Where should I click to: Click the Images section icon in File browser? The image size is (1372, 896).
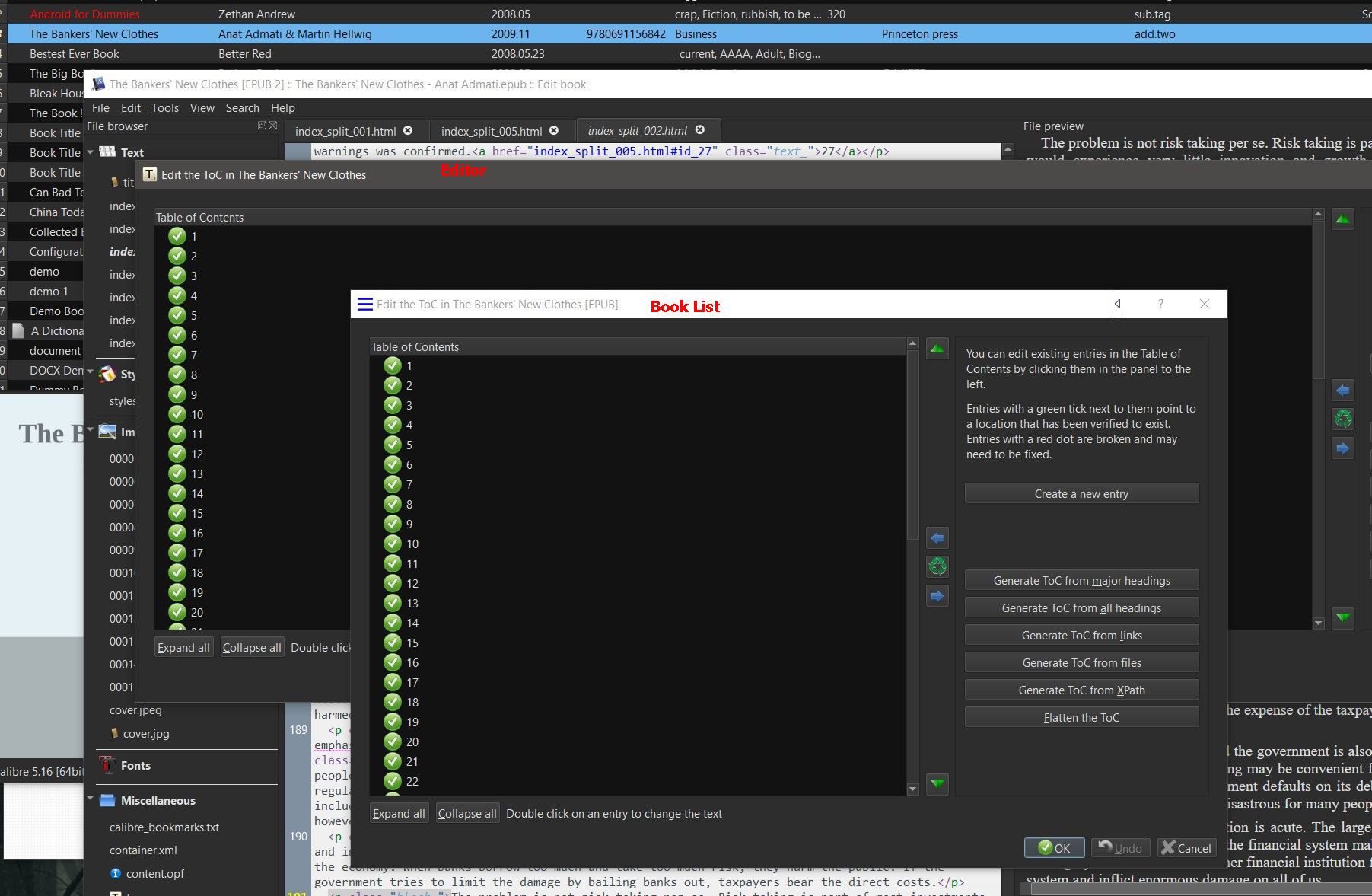[x=107, y=432]
